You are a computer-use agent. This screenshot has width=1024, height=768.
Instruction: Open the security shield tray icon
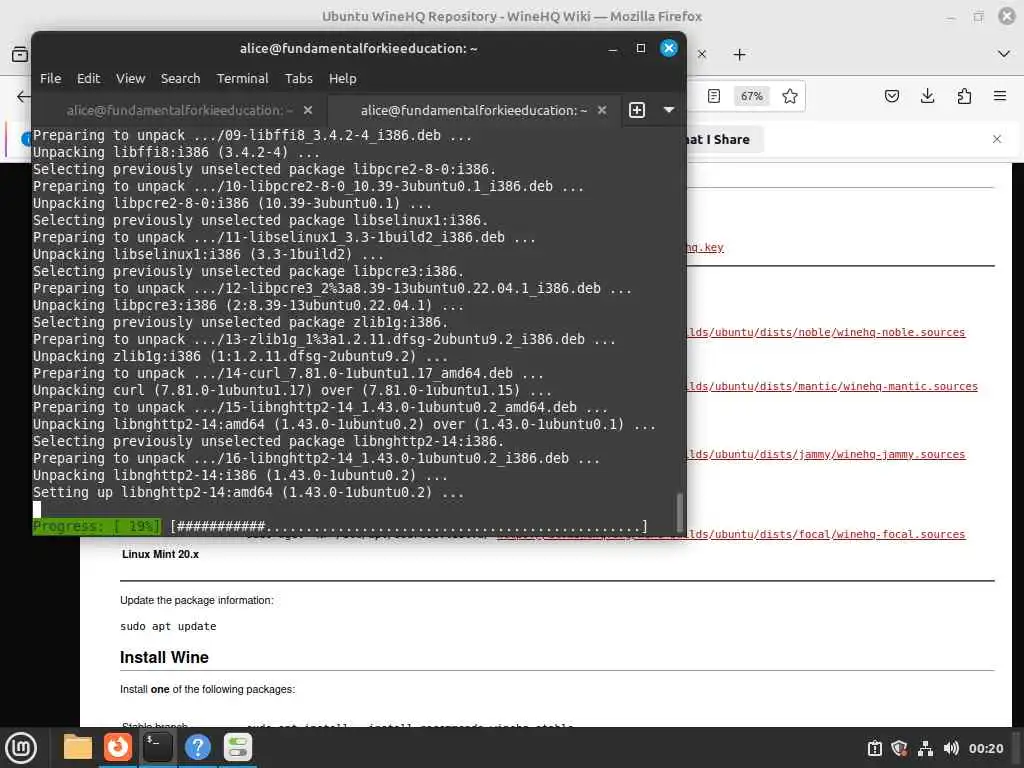click(899, 748)
